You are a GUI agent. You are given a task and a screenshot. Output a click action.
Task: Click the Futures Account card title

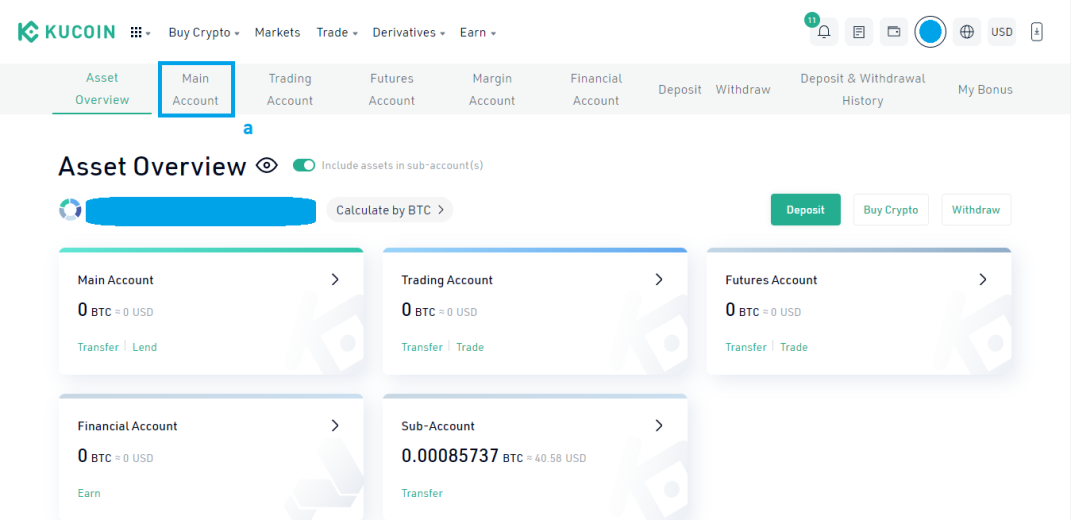[771, 280]
